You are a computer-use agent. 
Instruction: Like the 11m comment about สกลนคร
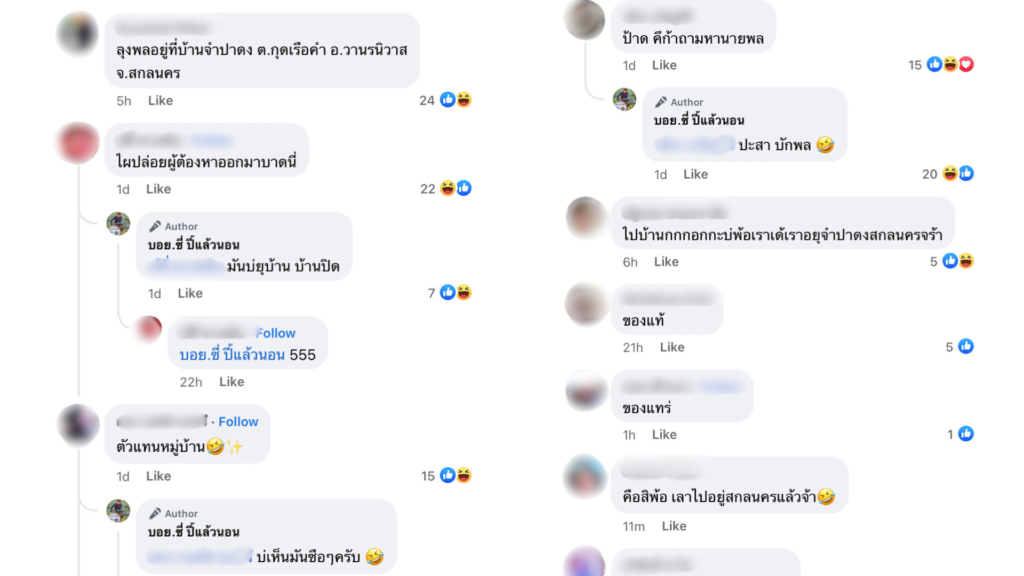[x=674, y=526]
